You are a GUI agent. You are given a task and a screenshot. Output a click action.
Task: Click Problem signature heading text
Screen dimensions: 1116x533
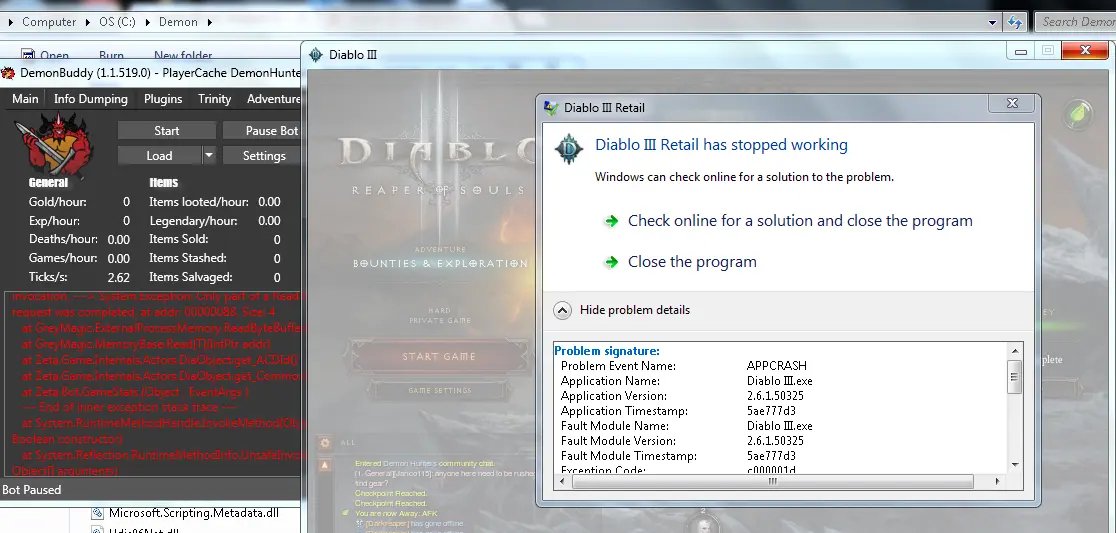[606, 351]
